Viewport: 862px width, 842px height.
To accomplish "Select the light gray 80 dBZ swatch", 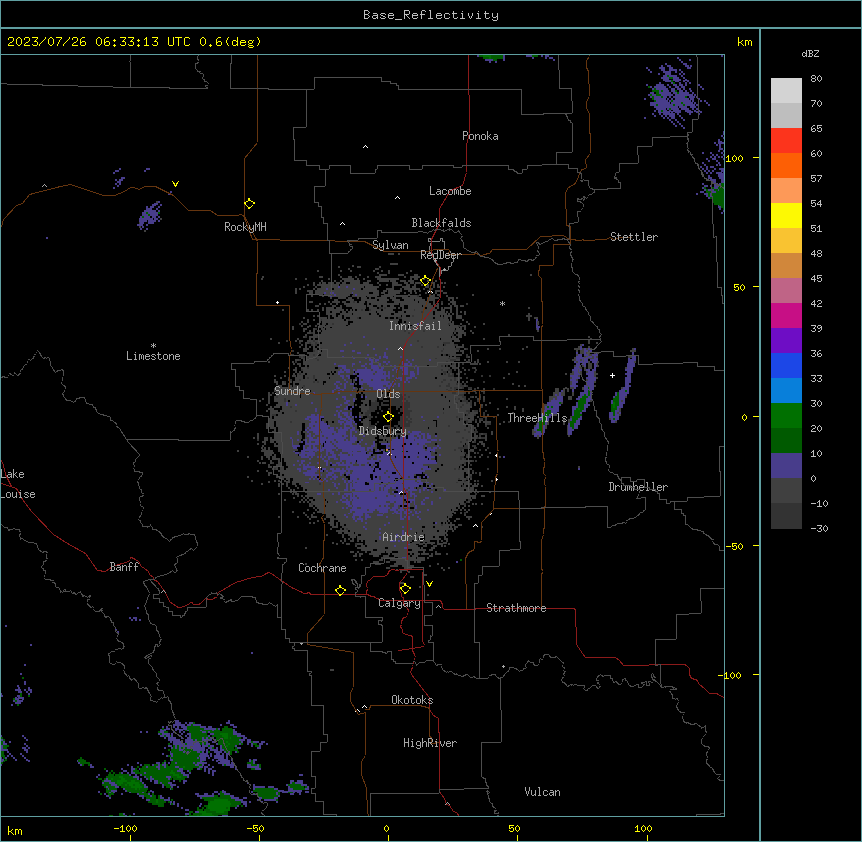I will click(x=786, y=91).
